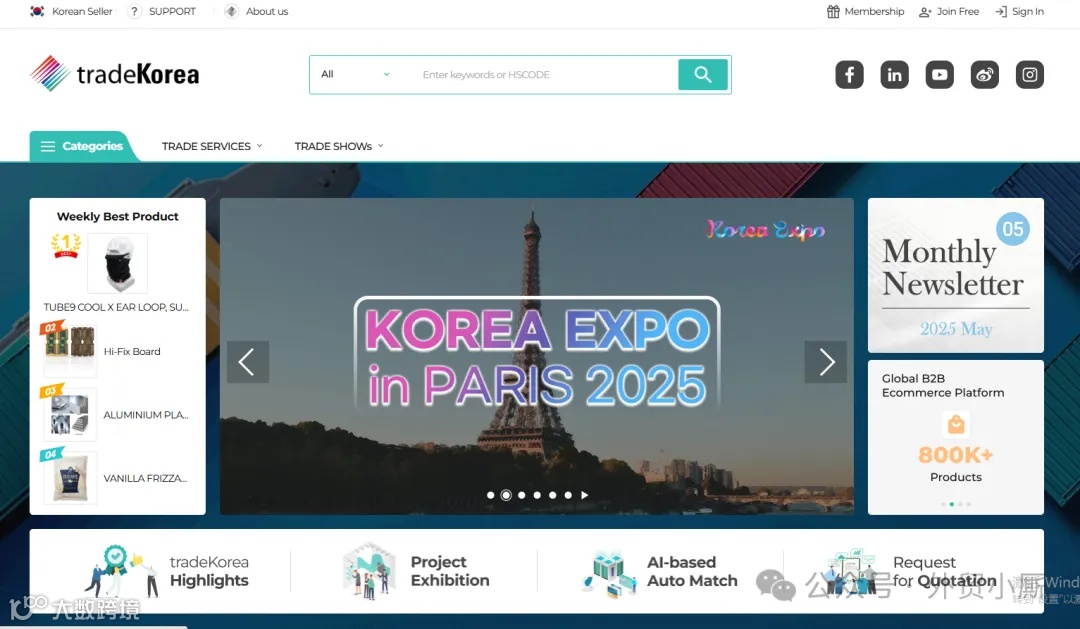Go to next banner slide arrow
Viewport: 1080px width, 629px height.
point(826,362)
